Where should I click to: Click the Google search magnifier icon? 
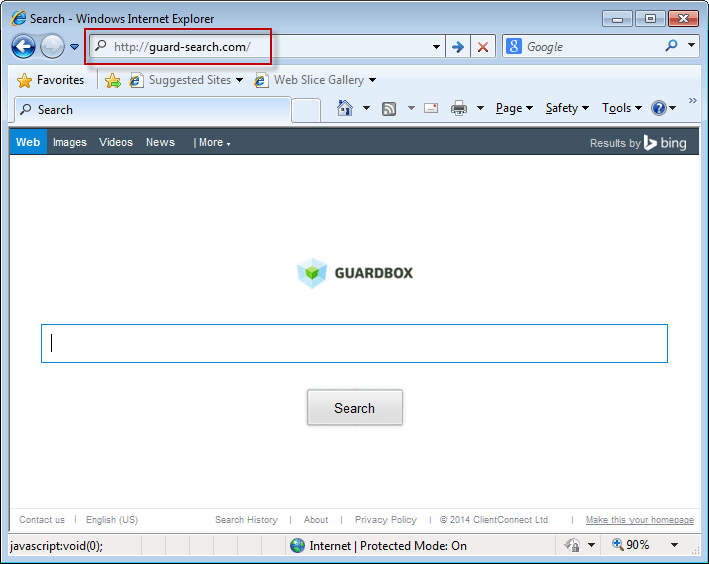[x=671, y=46]
